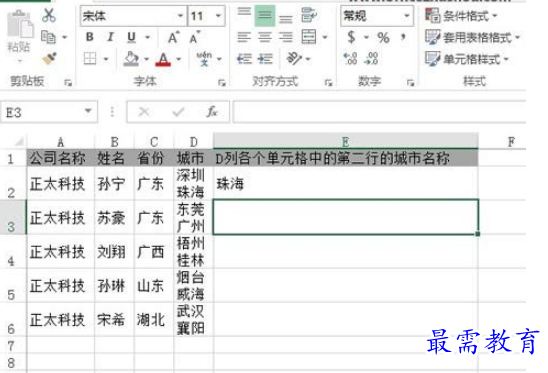
Task: Click the formula bar Cancel X icon
Action: click(x=144, y=112)
